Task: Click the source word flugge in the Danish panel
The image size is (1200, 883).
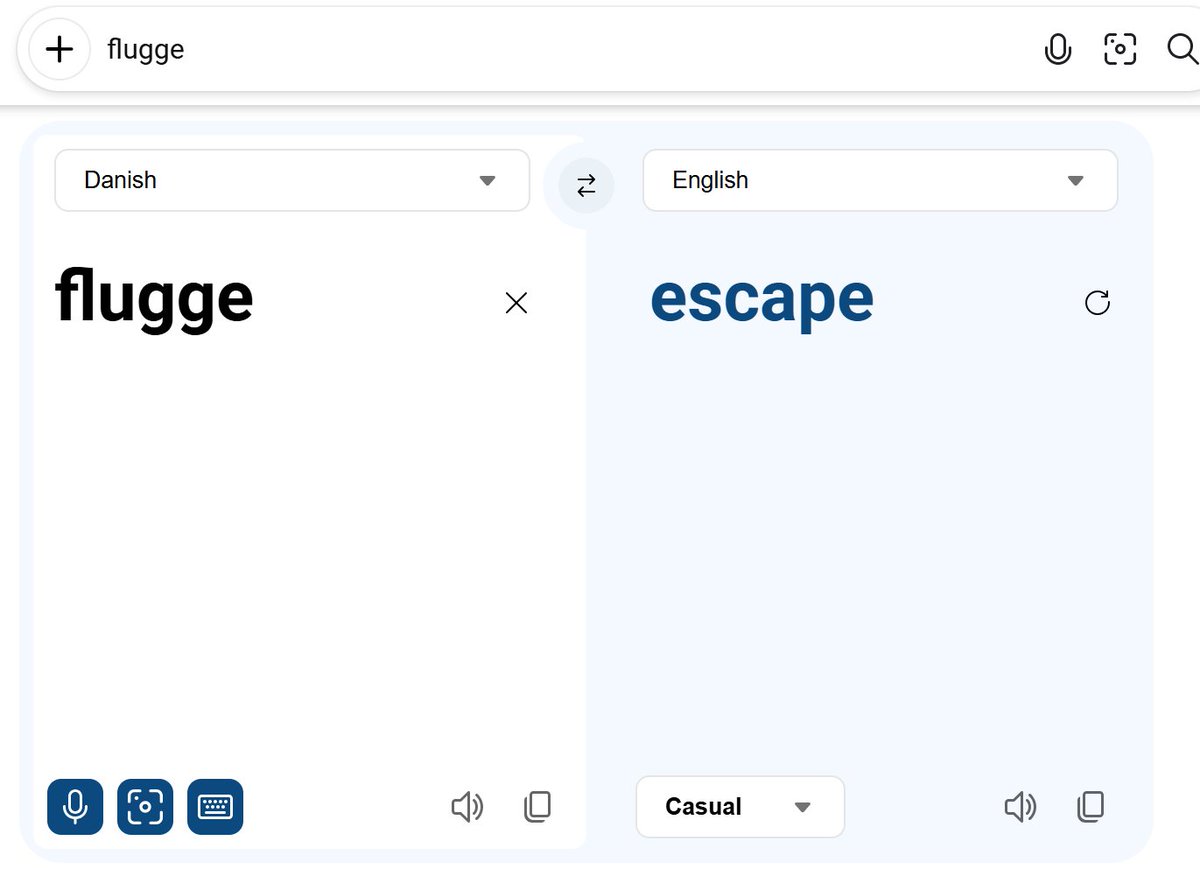Action: tap(154, 300)
